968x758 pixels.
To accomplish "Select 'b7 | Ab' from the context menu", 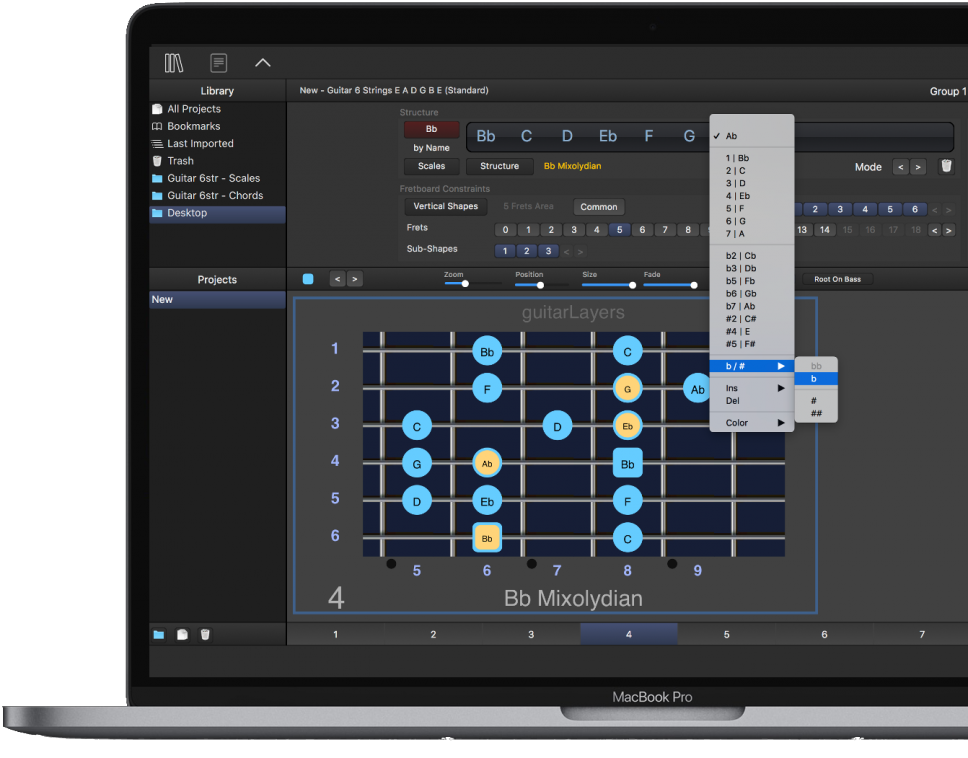I will (x=740, y=307).
